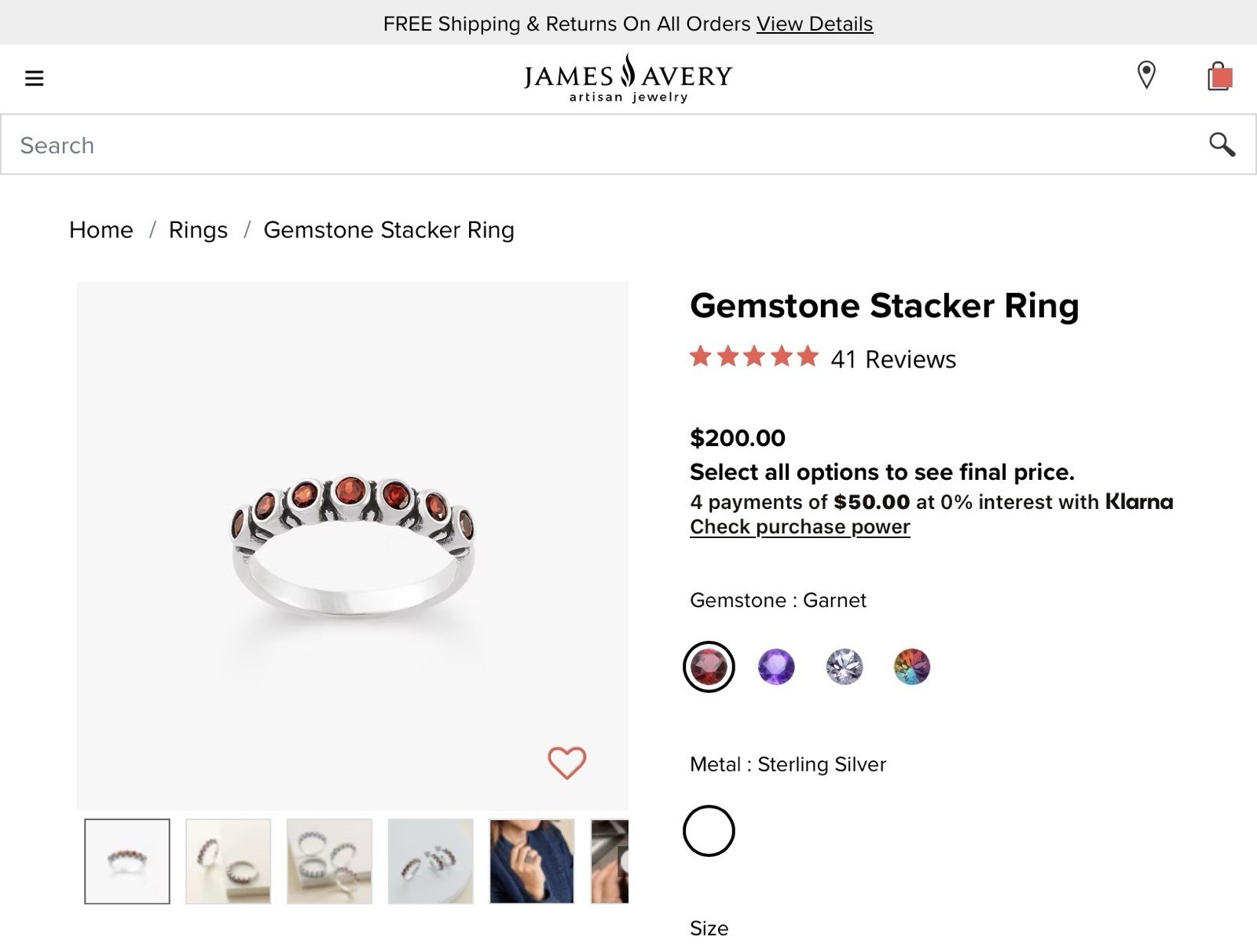This screenshot has width=1257, height=952.
Task: Select the Garnet gemstone swatch
Action: coord(709,667)
